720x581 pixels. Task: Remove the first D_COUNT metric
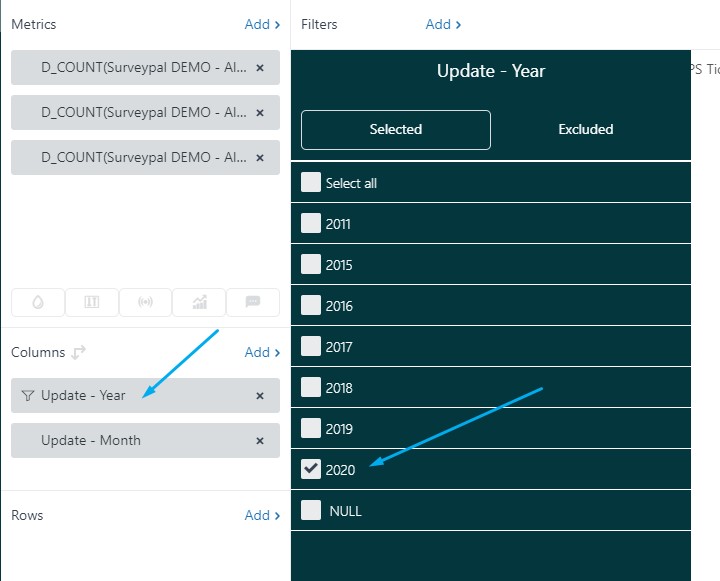(260, 68)
